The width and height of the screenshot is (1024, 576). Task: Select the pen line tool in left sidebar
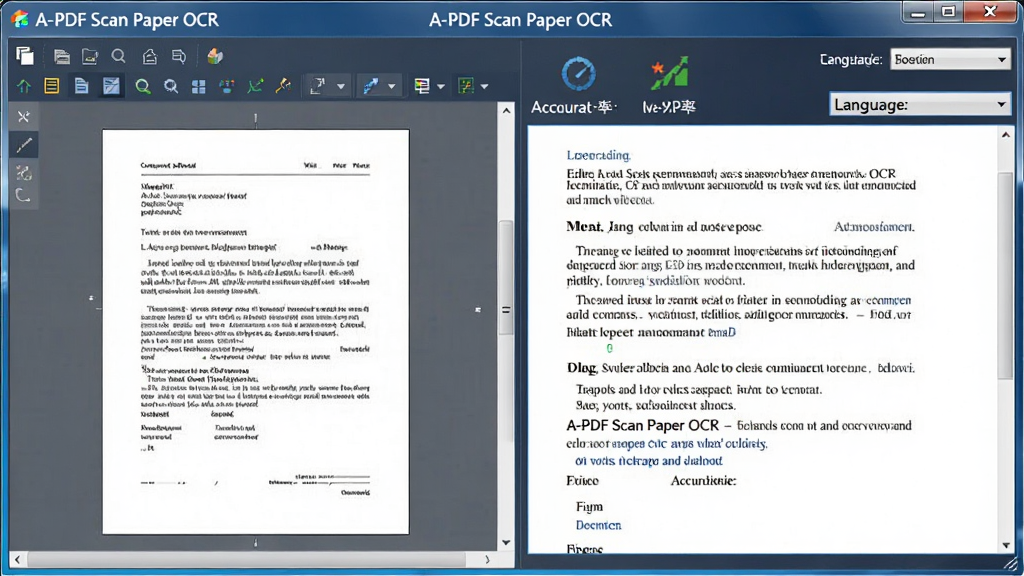(24, 145)
